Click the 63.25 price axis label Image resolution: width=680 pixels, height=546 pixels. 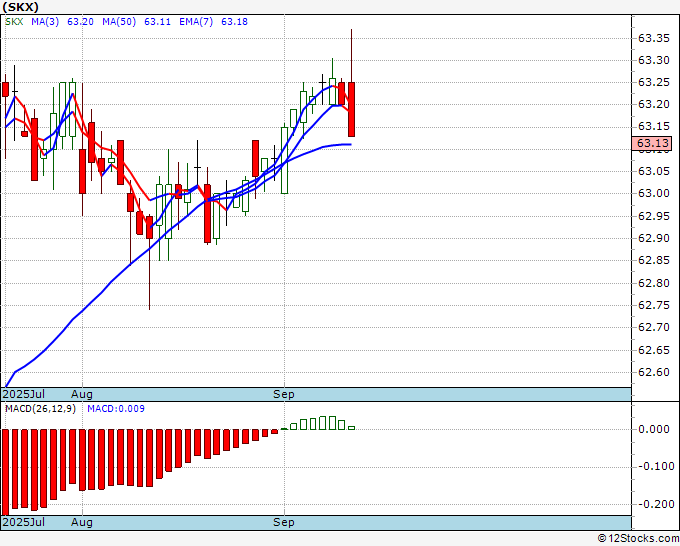tap(654, 82)
